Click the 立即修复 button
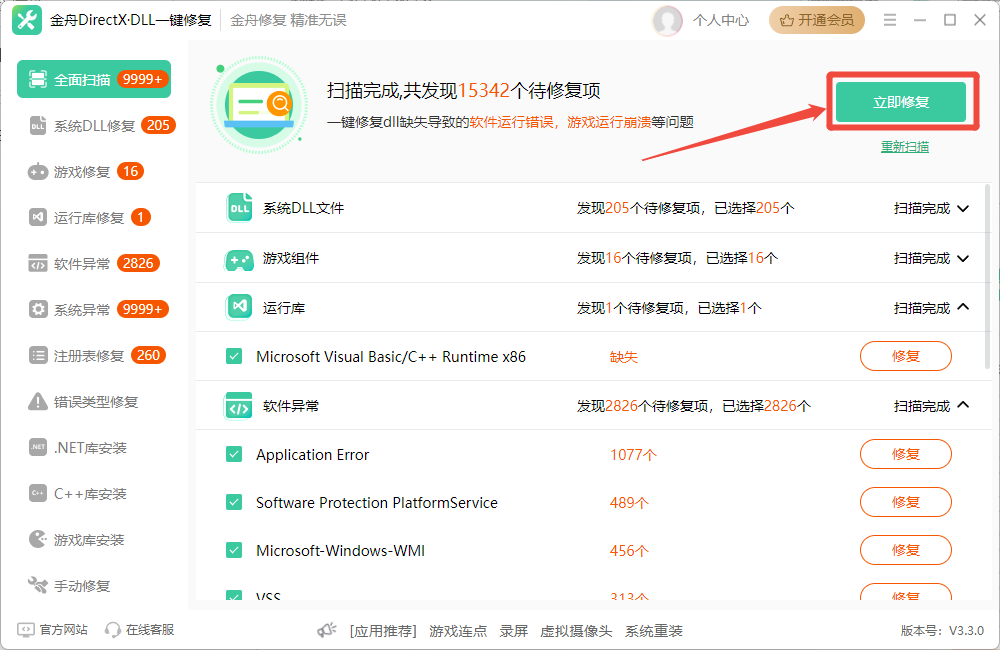 [x=901, y=102]
